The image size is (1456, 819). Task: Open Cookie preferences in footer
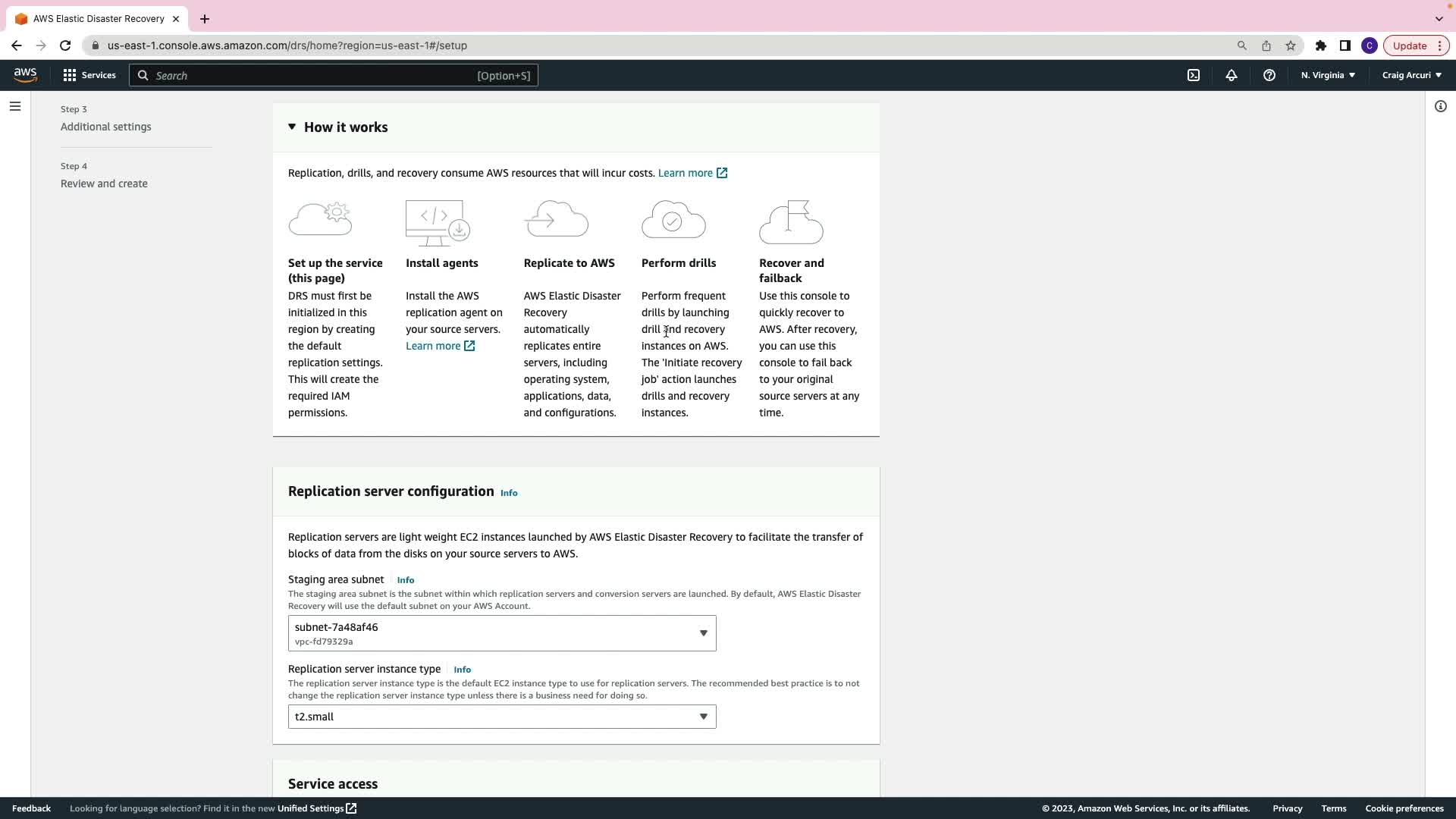click(1404, 808)
